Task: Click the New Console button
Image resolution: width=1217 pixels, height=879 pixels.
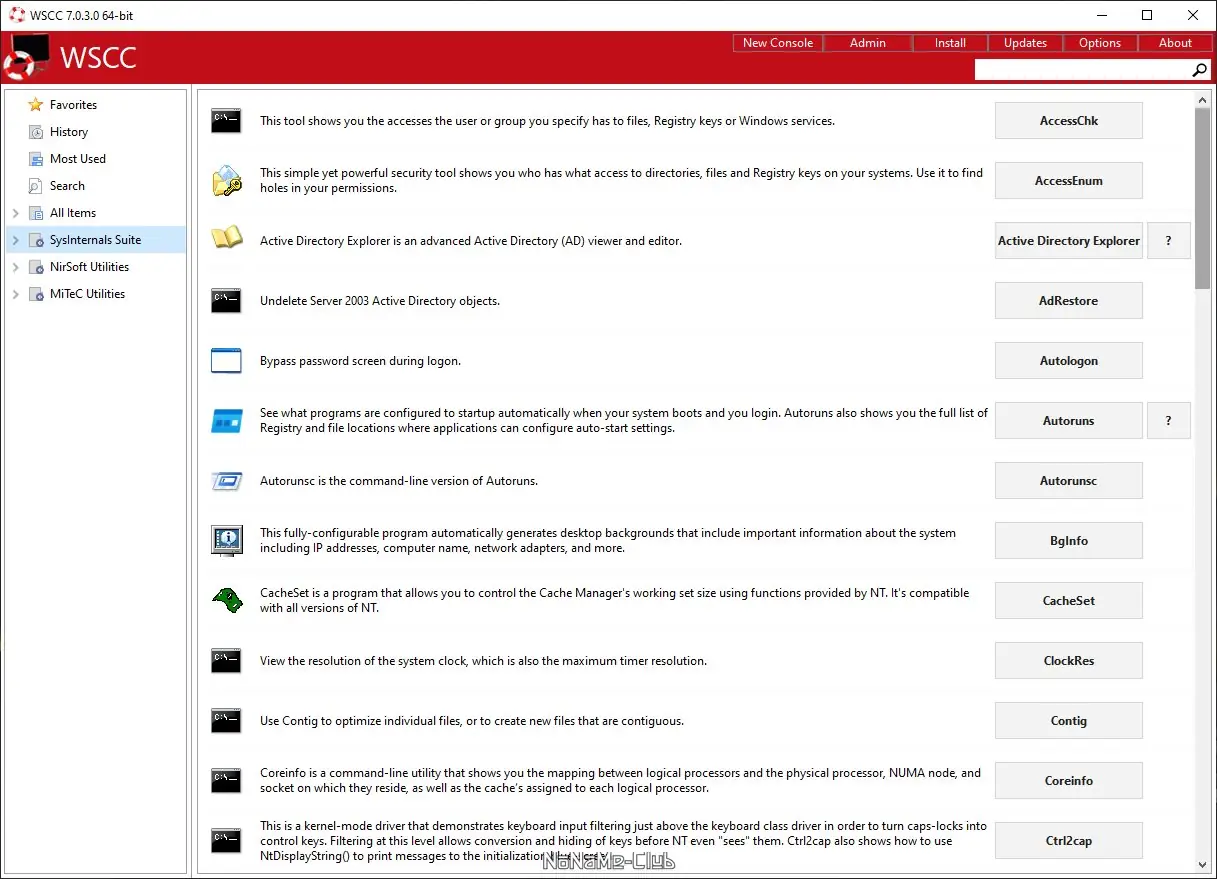Action: click(777, 42)
